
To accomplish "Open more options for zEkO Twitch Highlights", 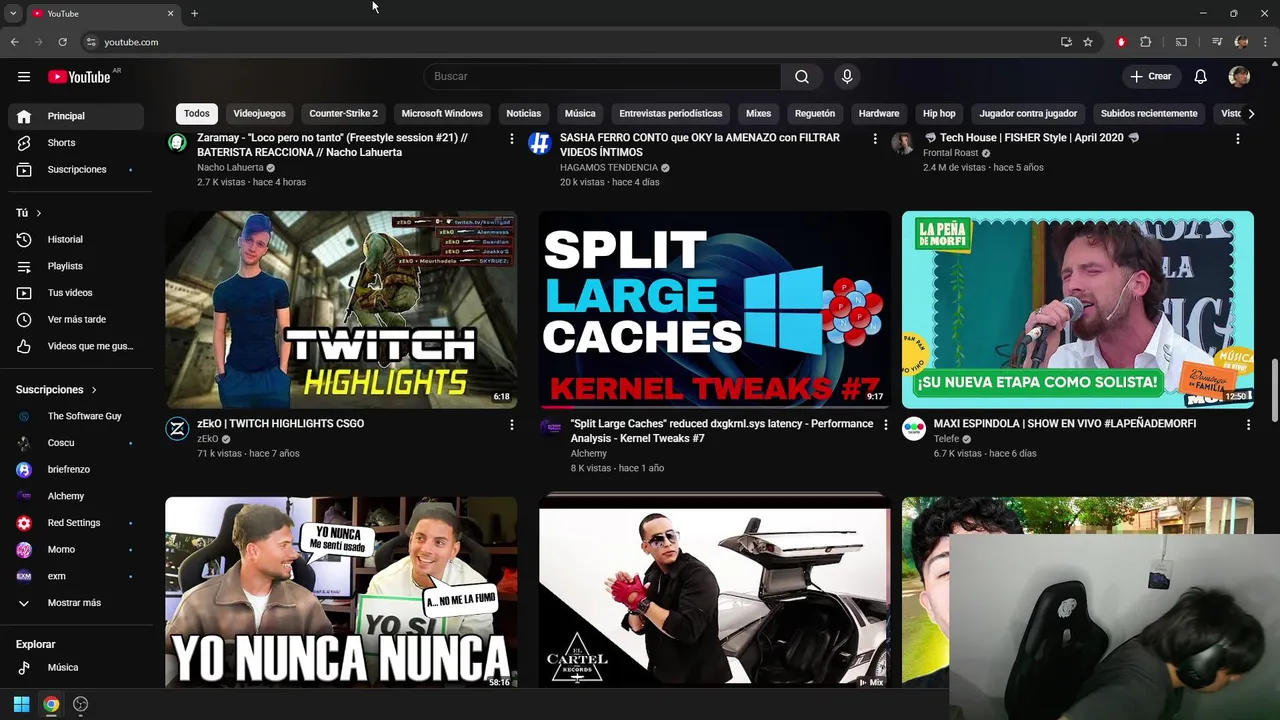I will coord(512,425).
